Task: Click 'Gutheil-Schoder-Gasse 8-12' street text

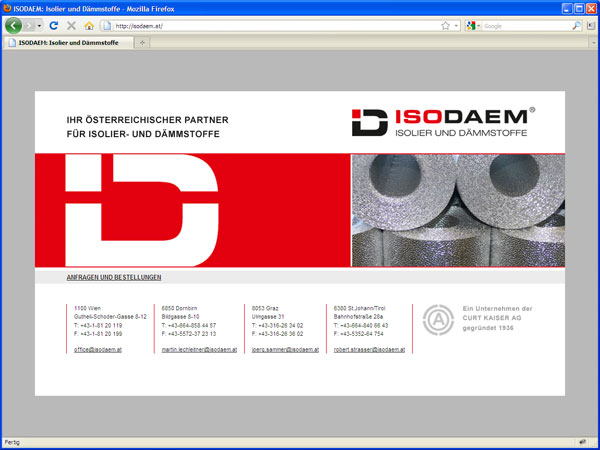Action: (110, 317)
